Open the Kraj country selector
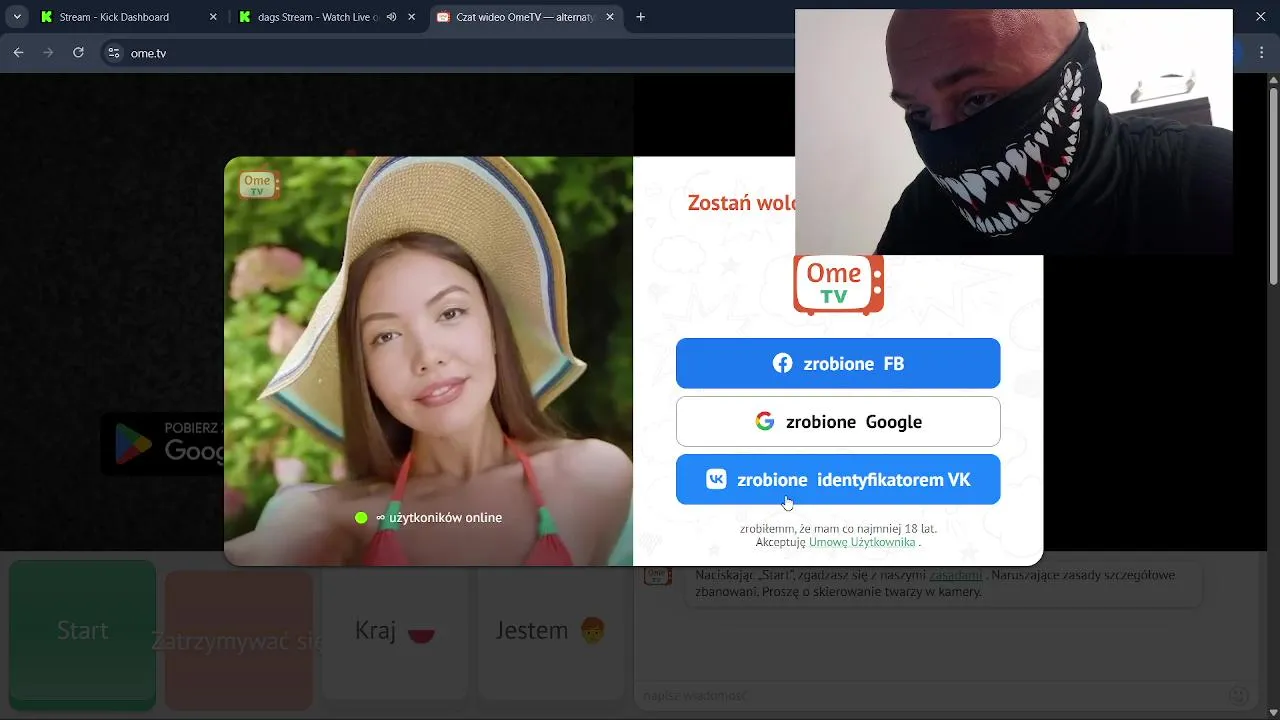Image resolution: width=1280 pixels, height=720 pixels. (396, 631)
